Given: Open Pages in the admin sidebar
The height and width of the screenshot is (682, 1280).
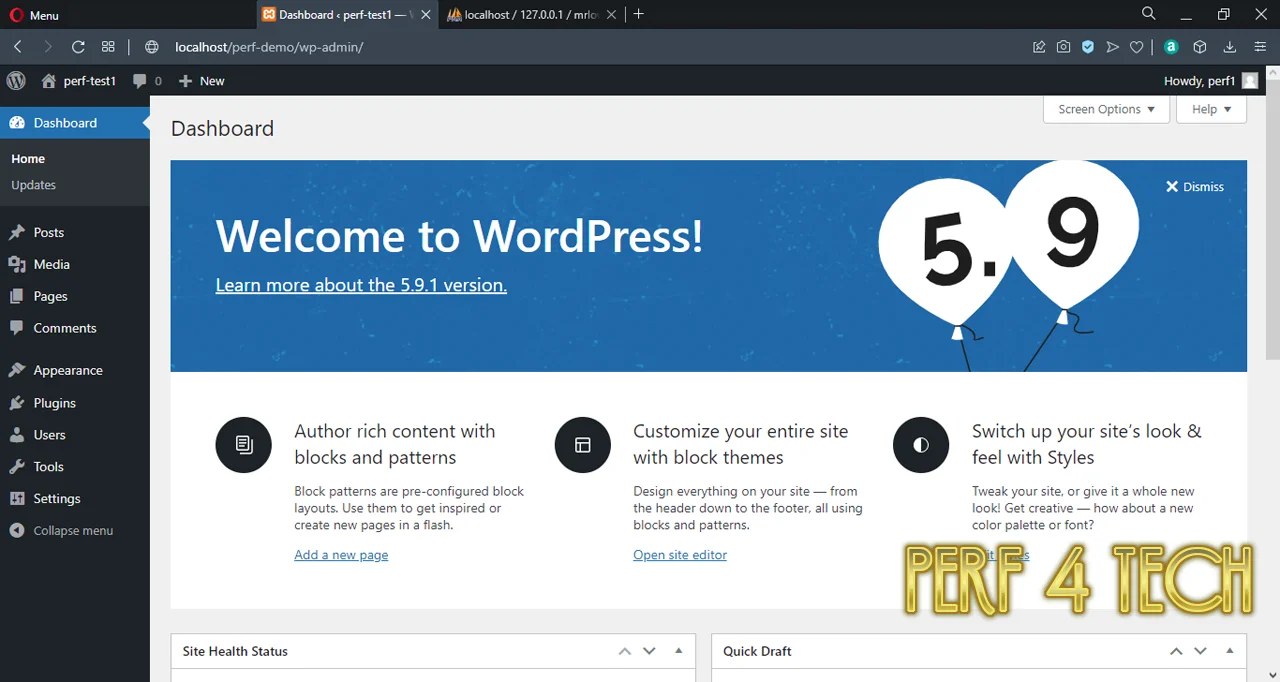Looking at the screenshot, I should tap(75, 296).
